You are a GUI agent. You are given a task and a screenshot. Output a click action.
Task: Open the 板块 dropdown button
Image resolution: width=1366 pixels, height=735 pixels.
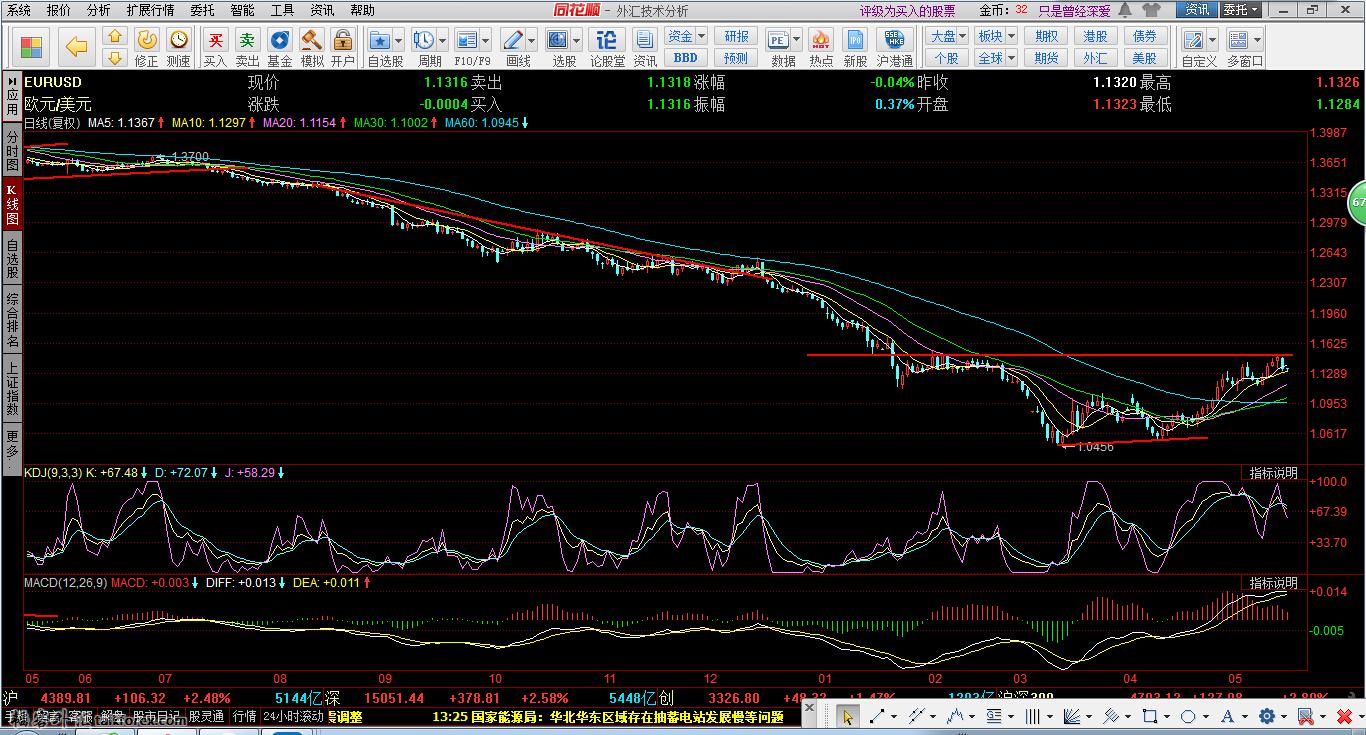[x=995, y=36]
